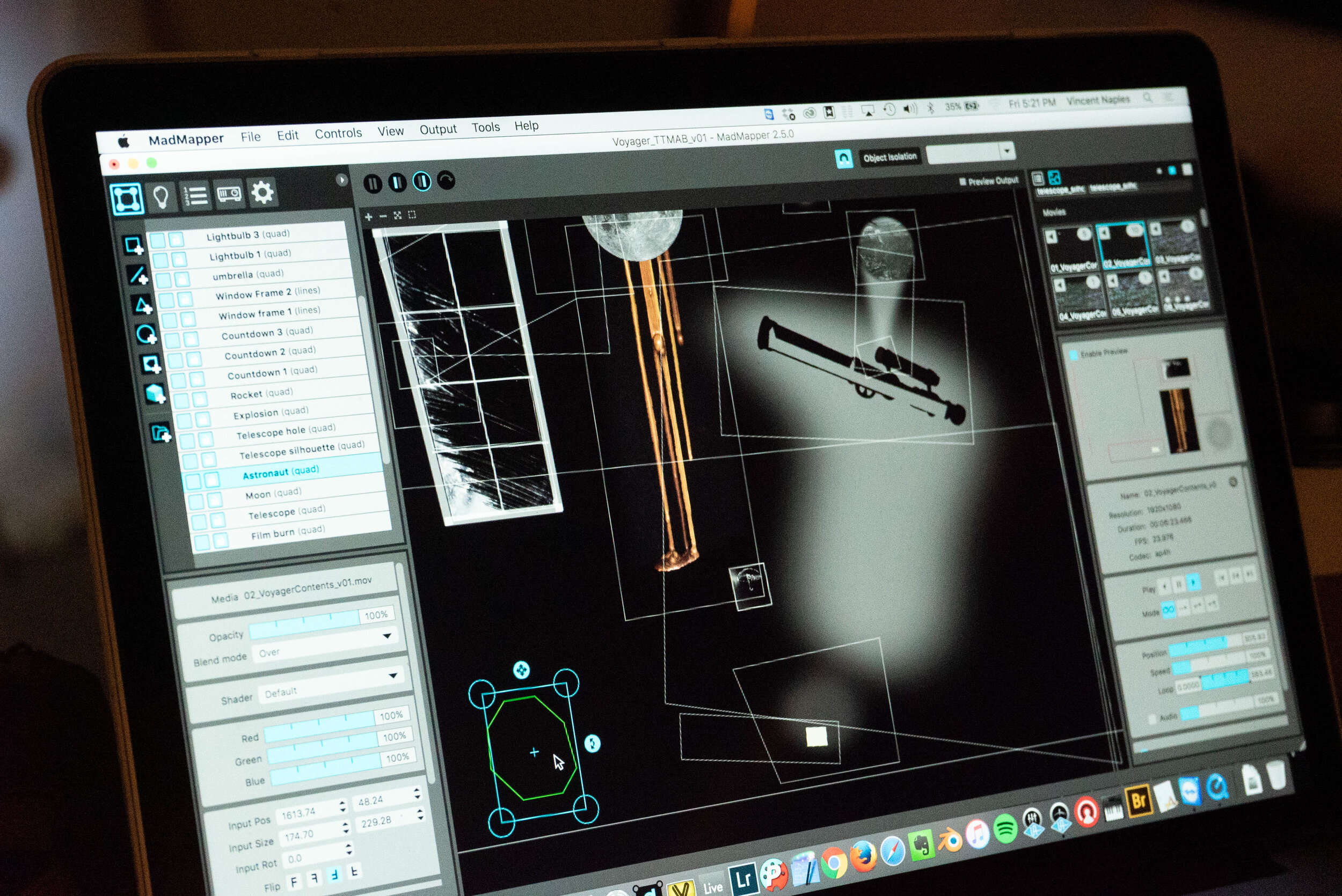Add a new triangle surface tool
Screen dimensions: 1342x896
click(x=142, y=305)
